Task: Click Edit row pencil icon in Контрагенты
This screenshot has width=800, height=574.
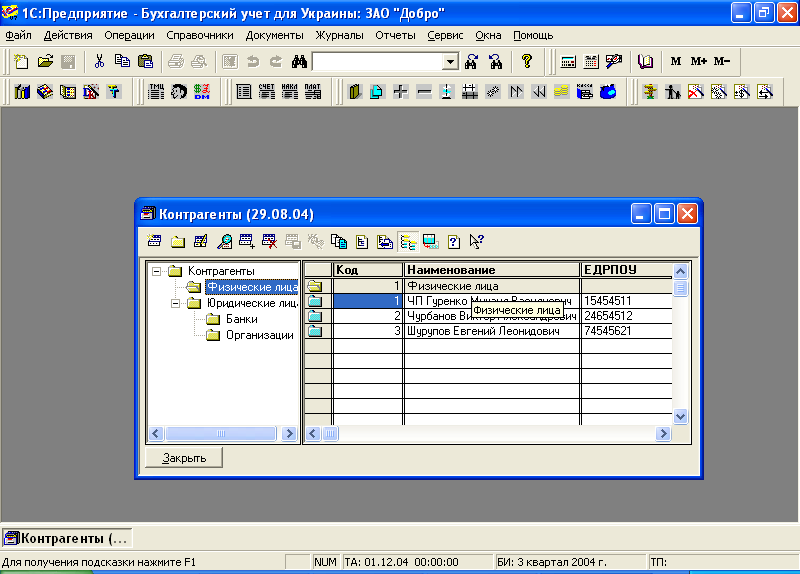Action: tap(201, 241)
